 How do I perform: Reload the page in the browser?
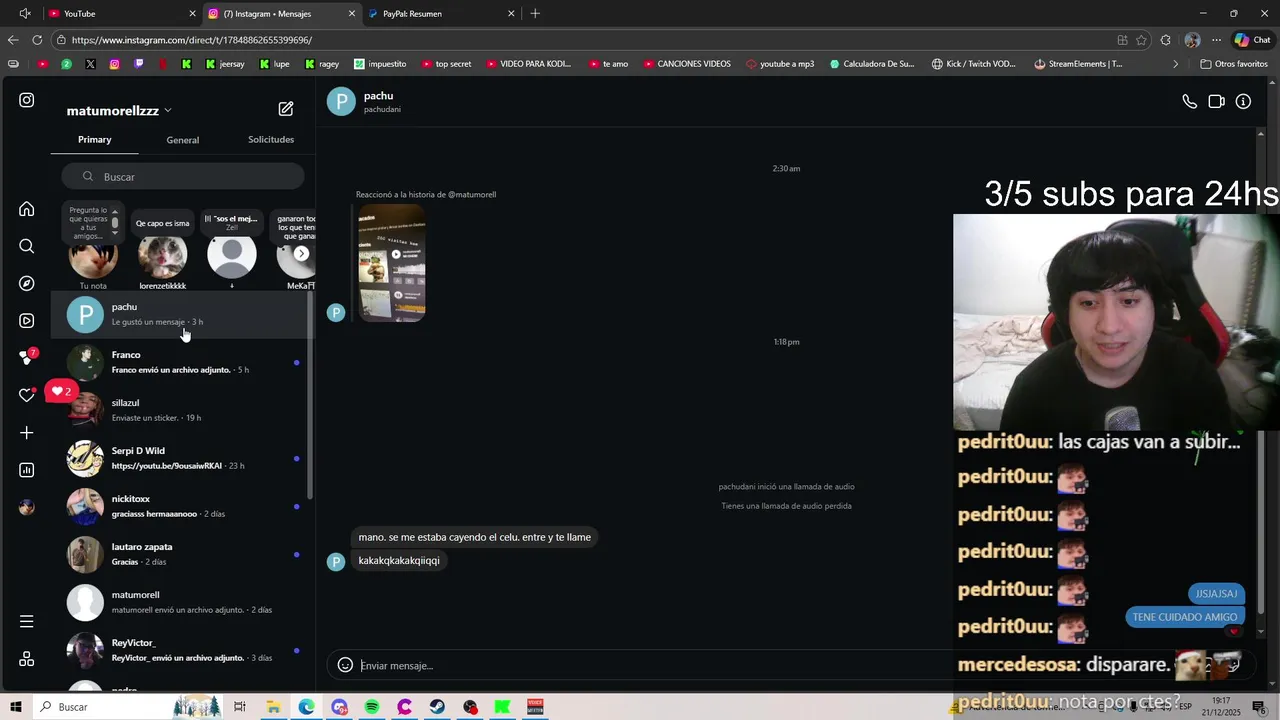37,40
